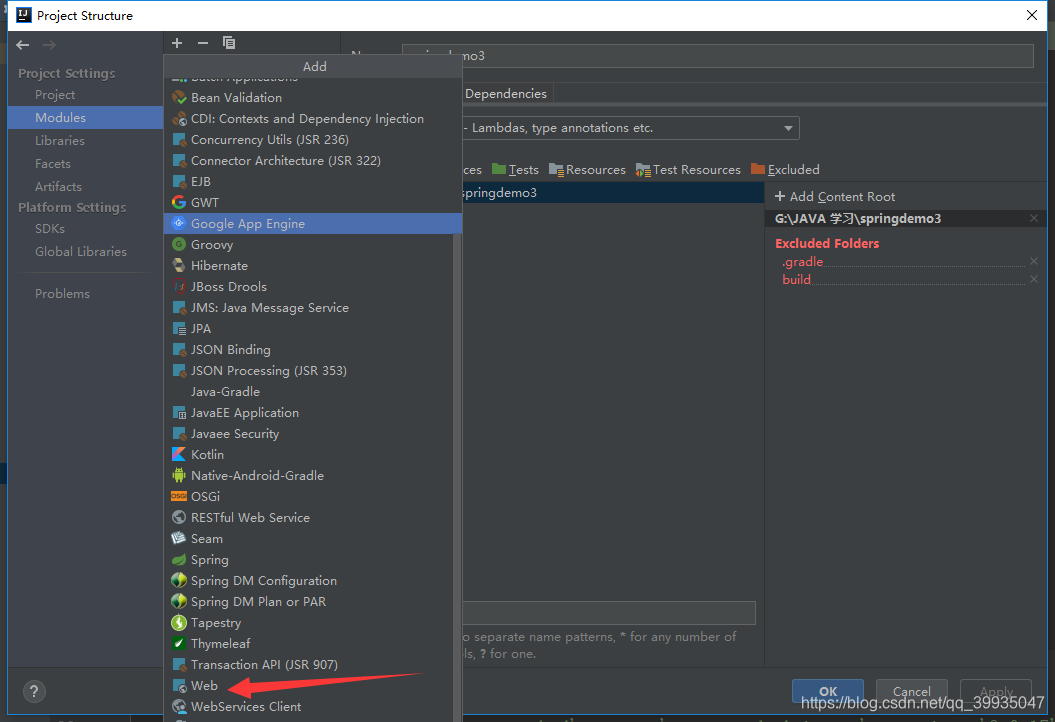This screenshot has height=722, width=1055.
Task: Click the Spring DM Configuration icon
Action: [x=179, y=581]
